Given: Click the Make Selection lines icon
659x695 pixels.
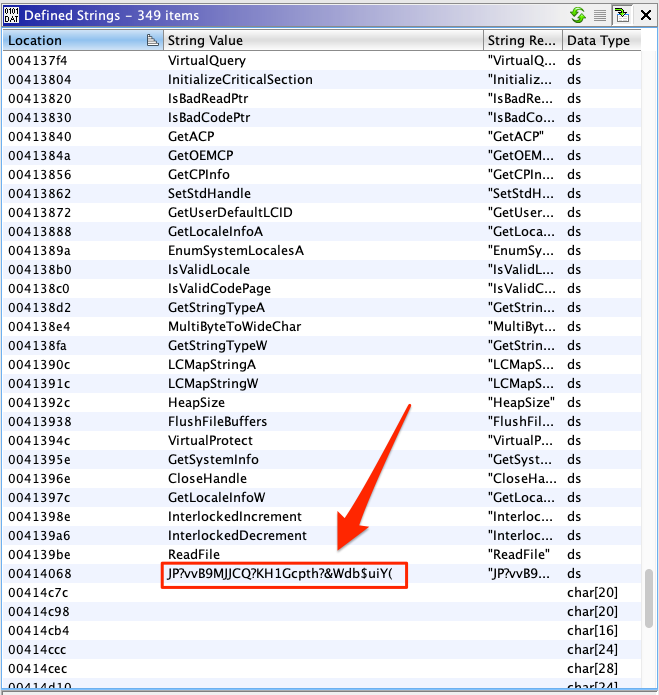Looking at the screenshot, I should 600,15.
